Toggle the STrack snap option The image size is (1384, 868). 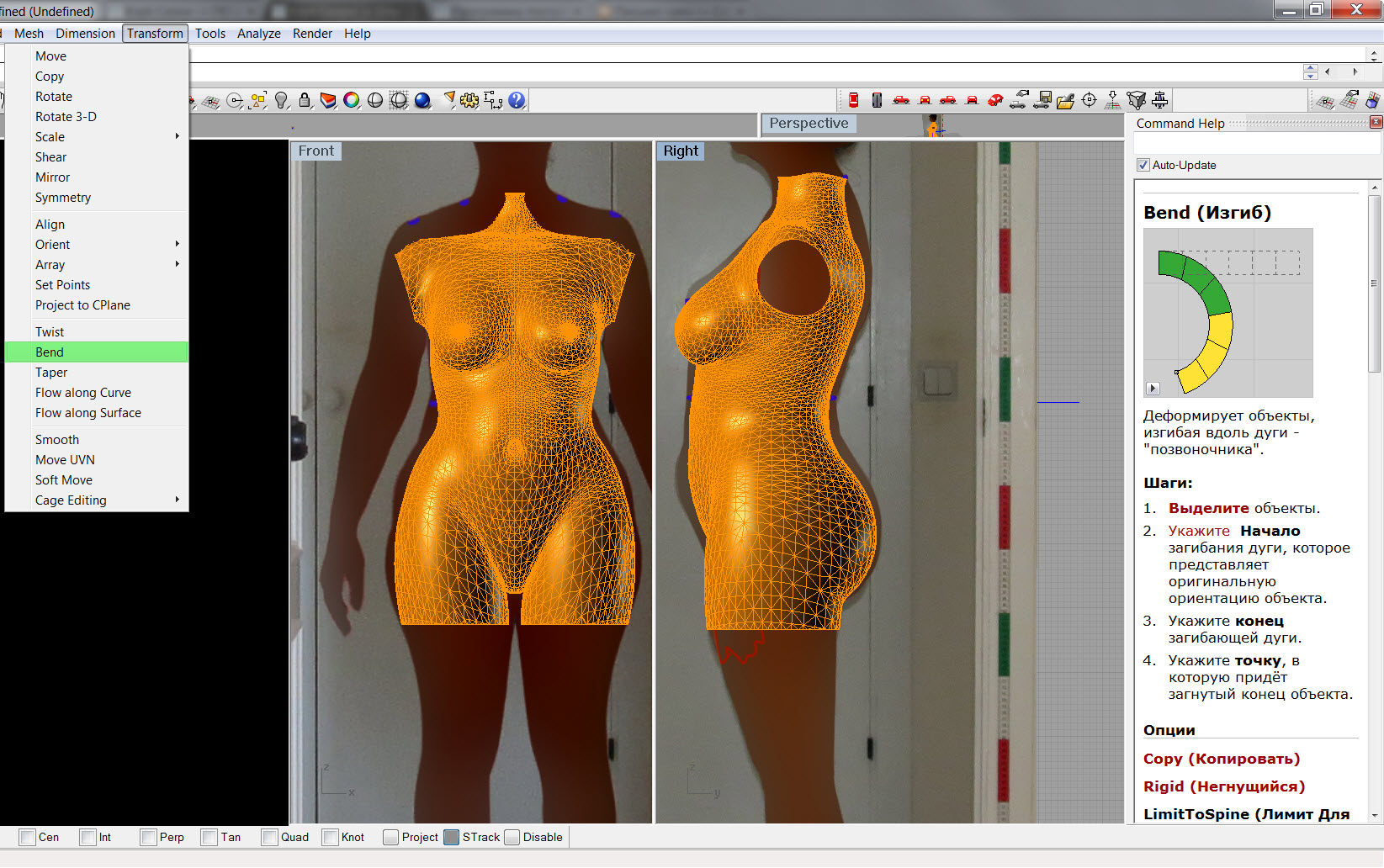coord(452,837)
